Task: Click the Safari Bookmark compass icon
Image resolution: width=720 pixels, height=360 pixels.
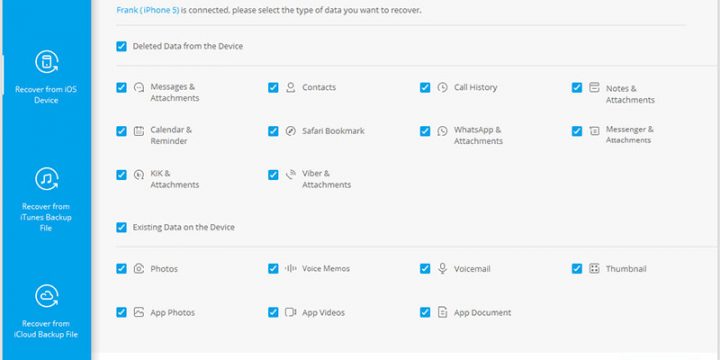Action: [290, 131]
